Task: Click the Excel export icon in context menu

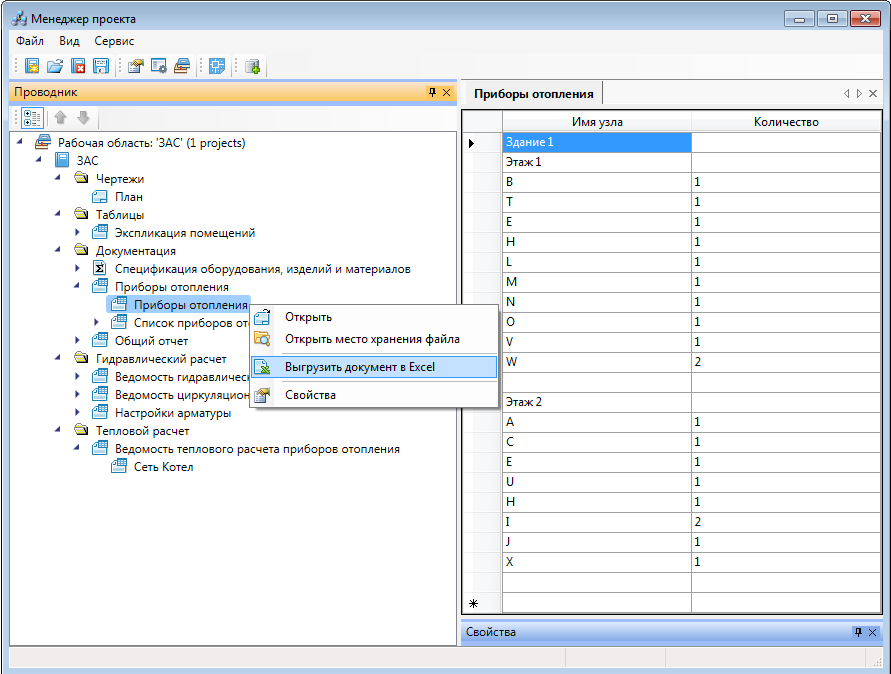Action: coord(262,367)
